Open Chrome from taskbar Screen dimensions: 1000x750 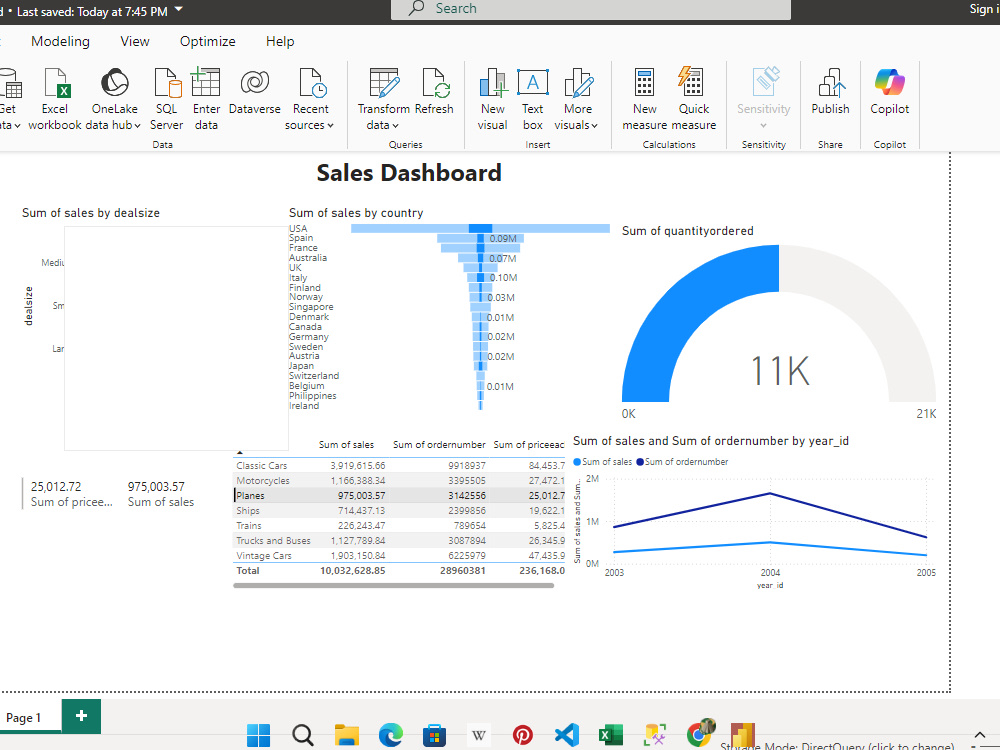pyautogui.click(x=700, y=733)
